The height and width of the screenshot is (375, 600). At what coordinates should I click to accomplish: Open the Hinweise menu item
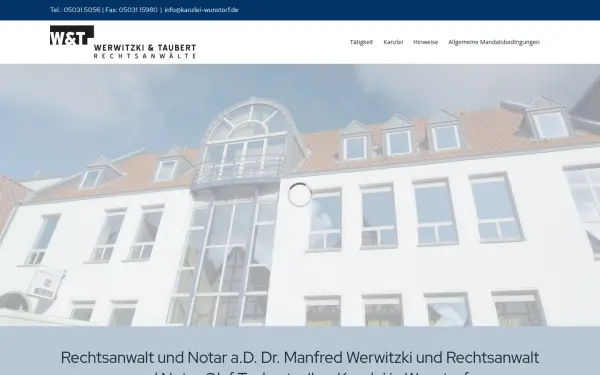tap(426, 42)
